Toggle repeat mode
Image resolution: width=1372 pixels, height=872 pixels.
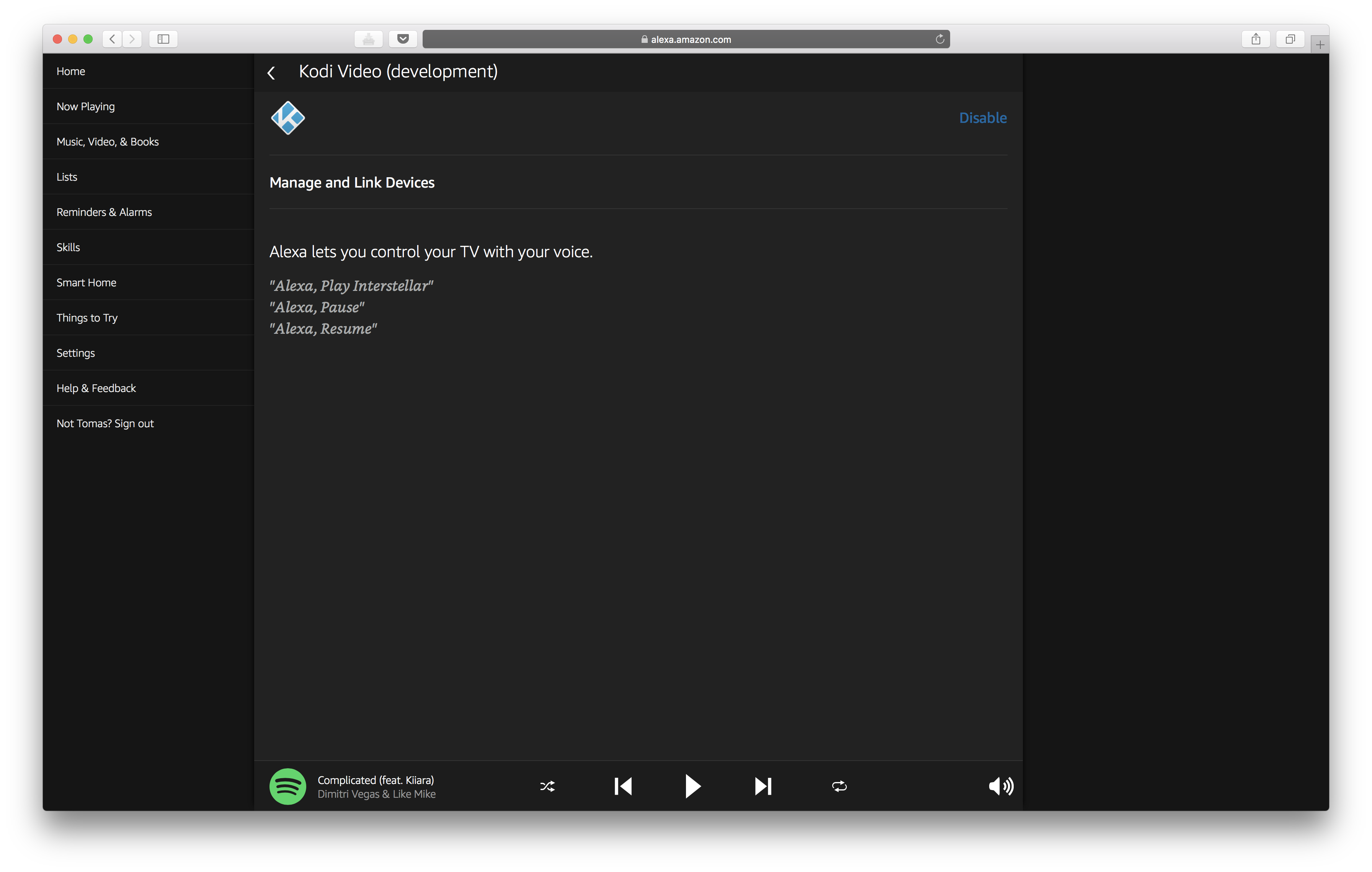[x=839, y=787]
